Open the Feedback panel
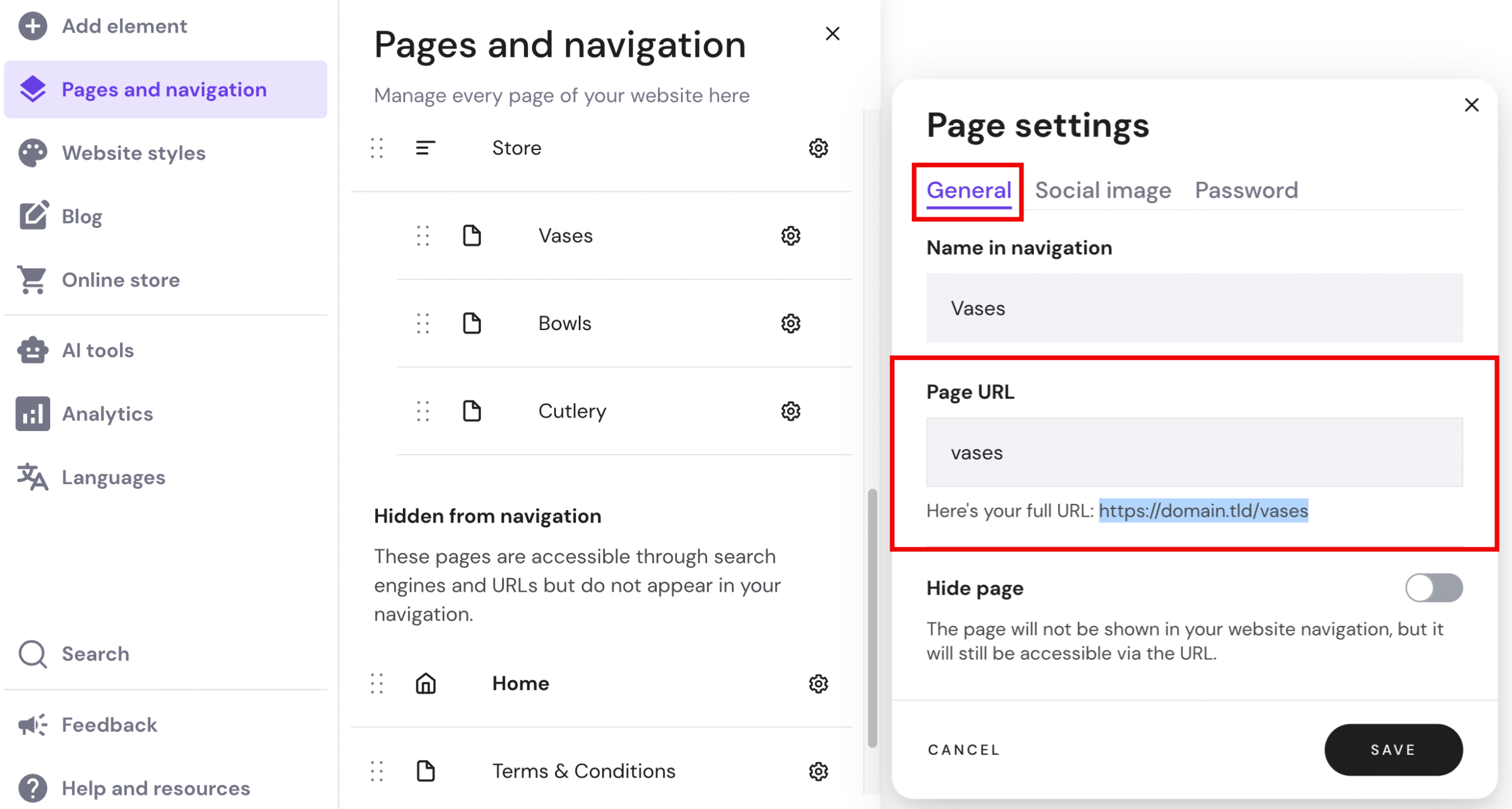 [x=108, y=725]
